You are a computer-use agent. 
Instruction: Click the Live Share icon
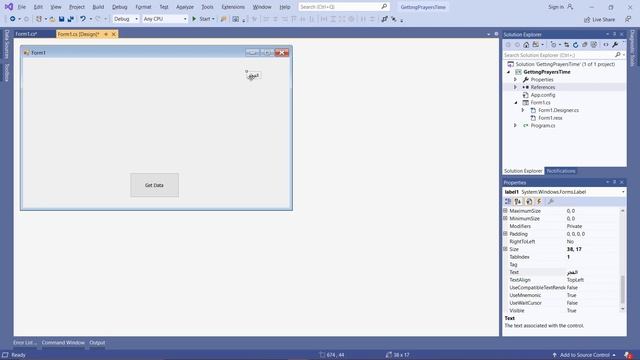point(587,20)
